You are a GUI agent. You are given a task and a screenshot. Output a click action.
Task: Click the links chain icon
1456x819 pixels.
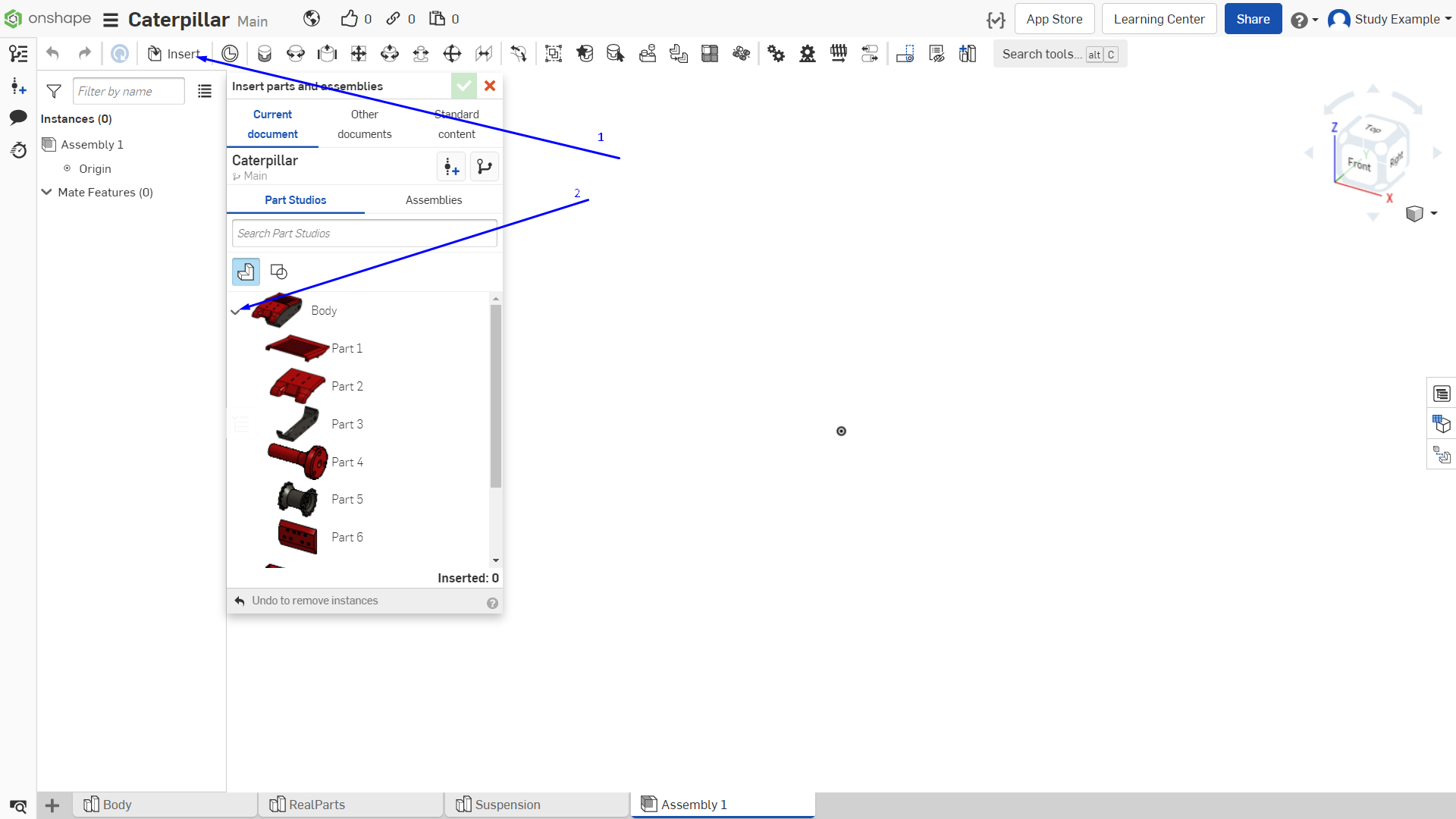(393, 19)
